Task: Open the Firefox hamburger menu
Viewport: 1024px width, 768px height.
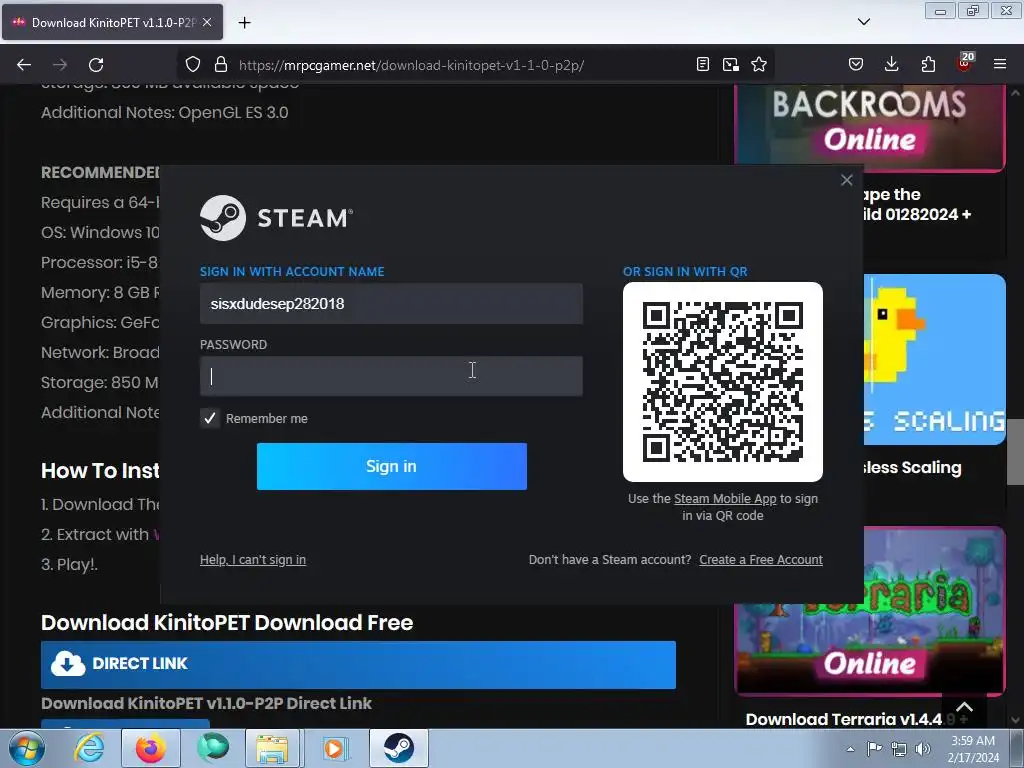Action: point(1000,65)
